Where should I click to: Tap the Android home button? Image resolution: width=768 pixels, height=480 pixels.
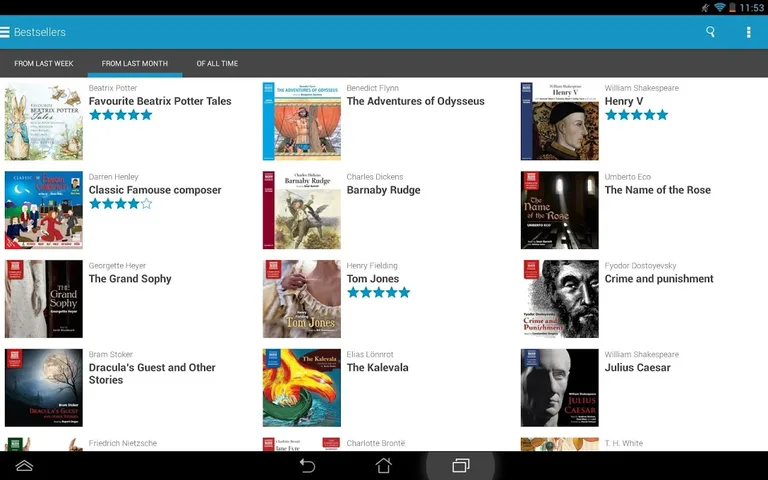pyautogui.click(x=384, y=465)
